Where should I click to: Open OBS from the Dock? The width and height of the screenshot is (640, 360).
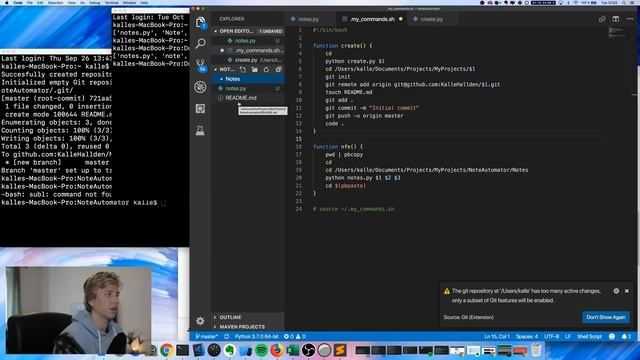point(309,350)
